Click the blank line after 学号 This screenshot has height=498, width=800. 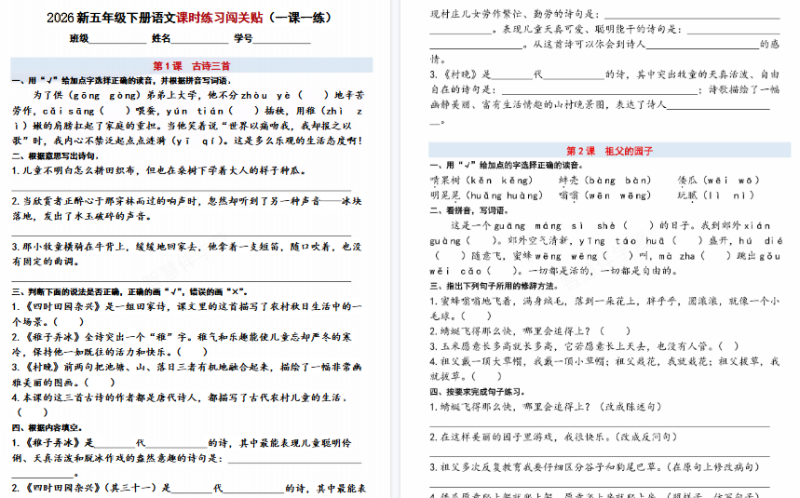(282, 39)
